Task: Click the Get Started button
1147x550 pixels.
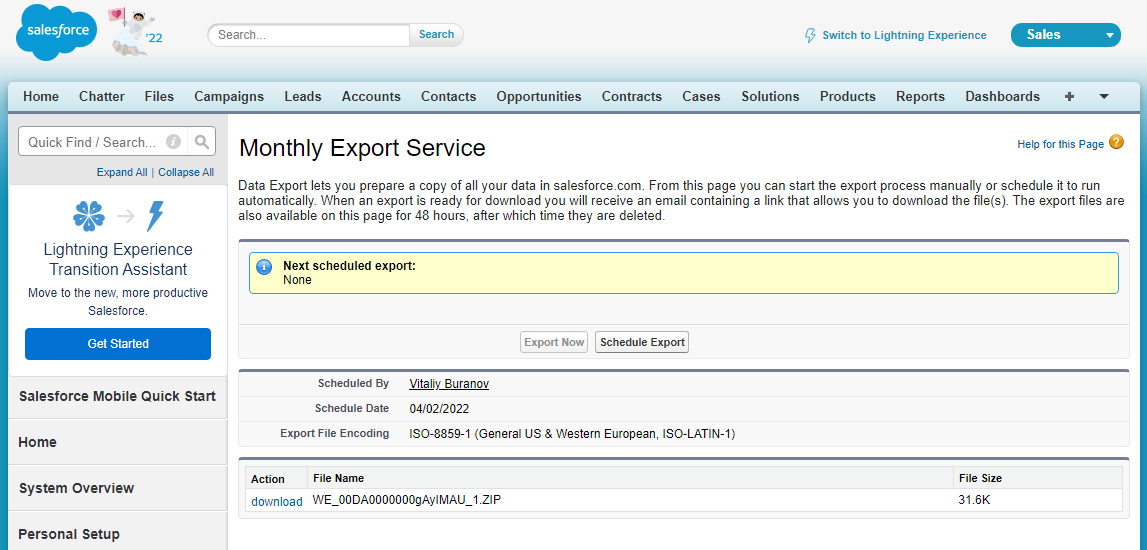Action: [x=118, y=344]
